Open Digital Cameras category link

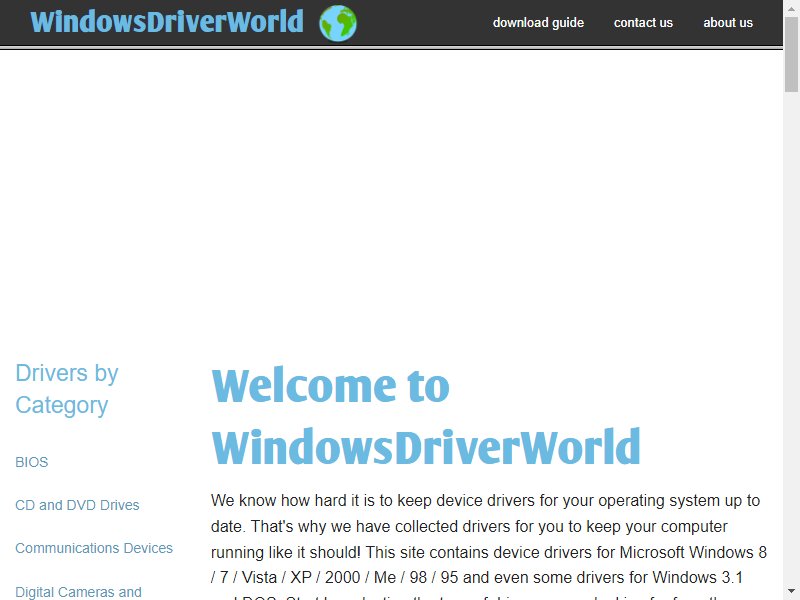pyautogui.click(x=79, y=592)
